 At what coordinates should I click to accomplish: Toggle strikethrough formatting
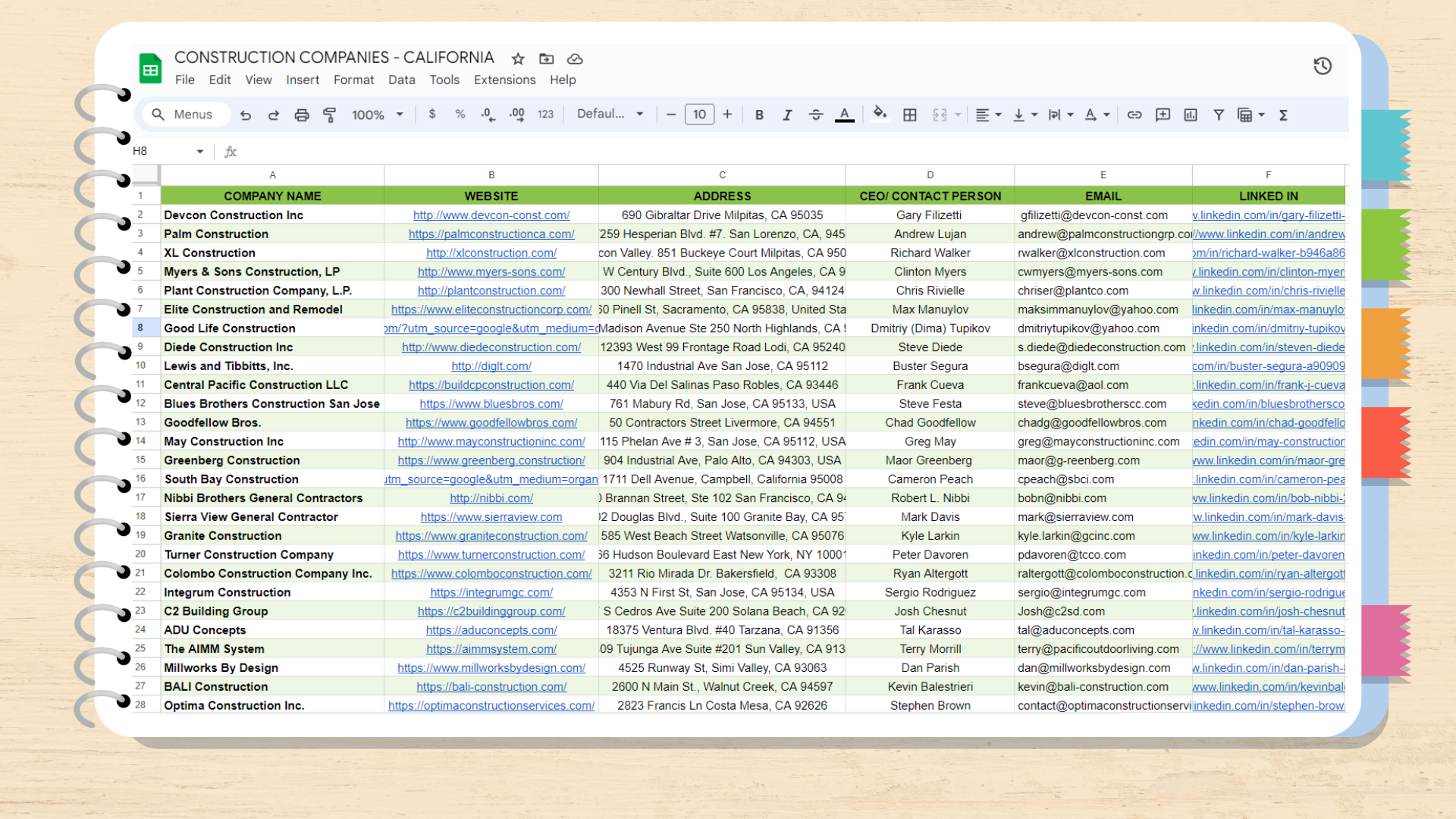click(816, 115)
